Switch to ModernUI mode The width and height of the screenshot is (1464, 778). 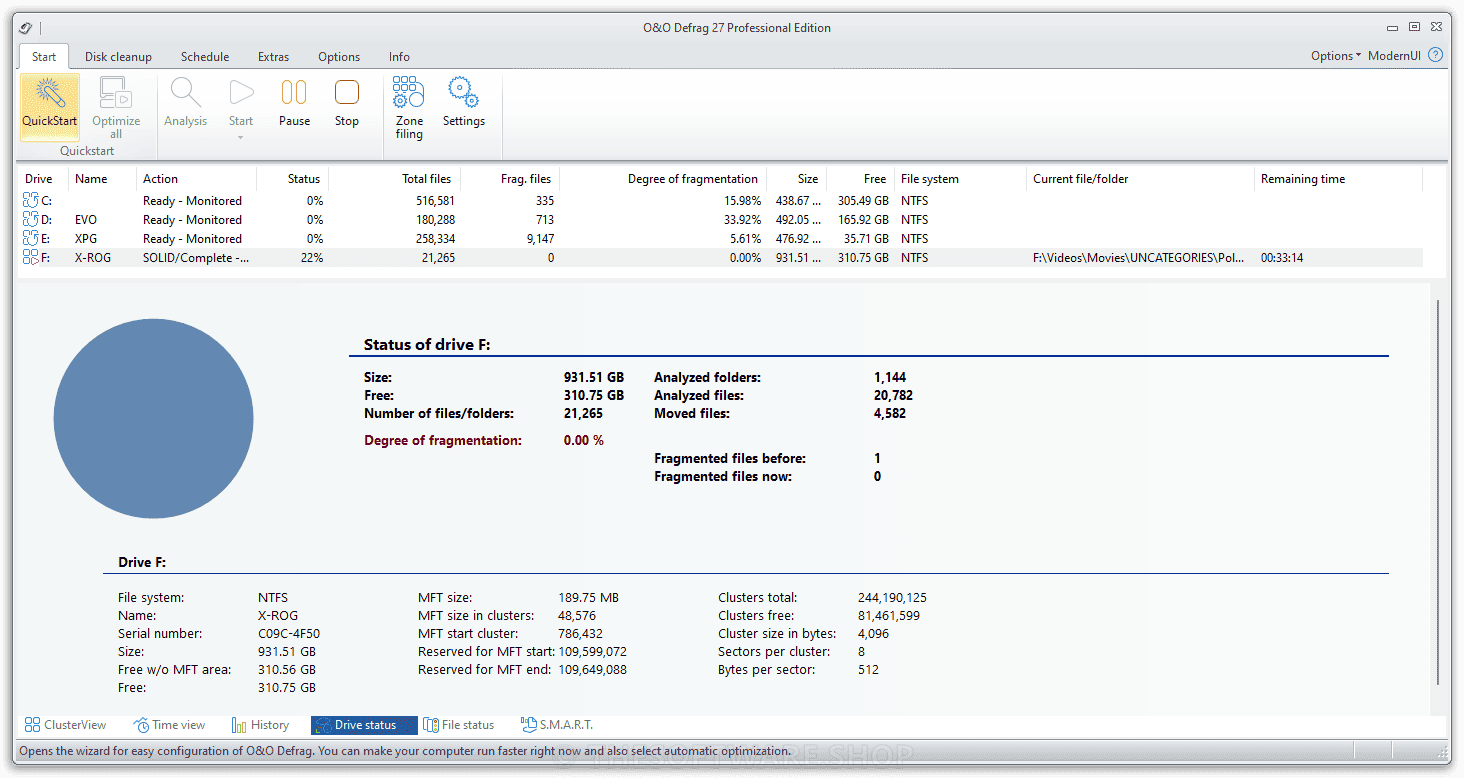pyautogui.click(x=1394, y=56)
